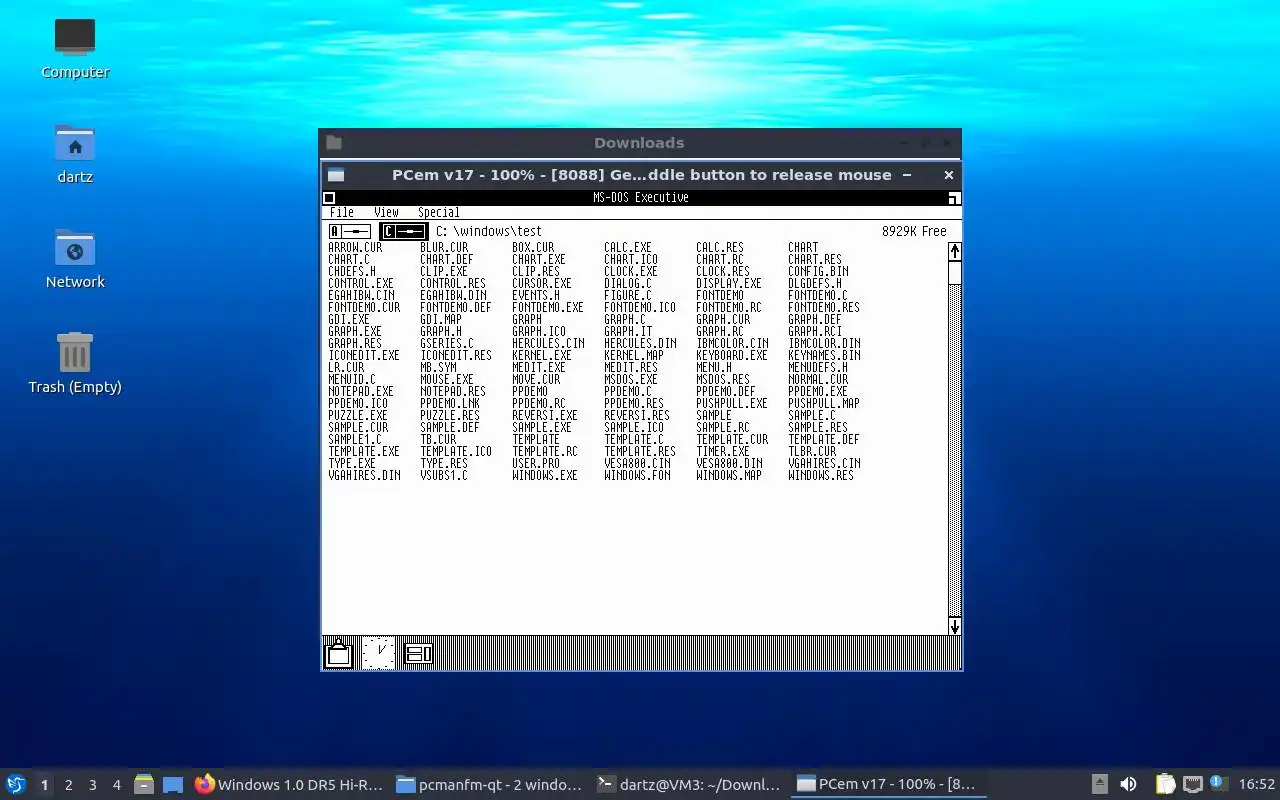The height and width of the screenshot is (800, 1280).
Task: Select file TIMER.EXE in the list
Action: click(723, 451)
